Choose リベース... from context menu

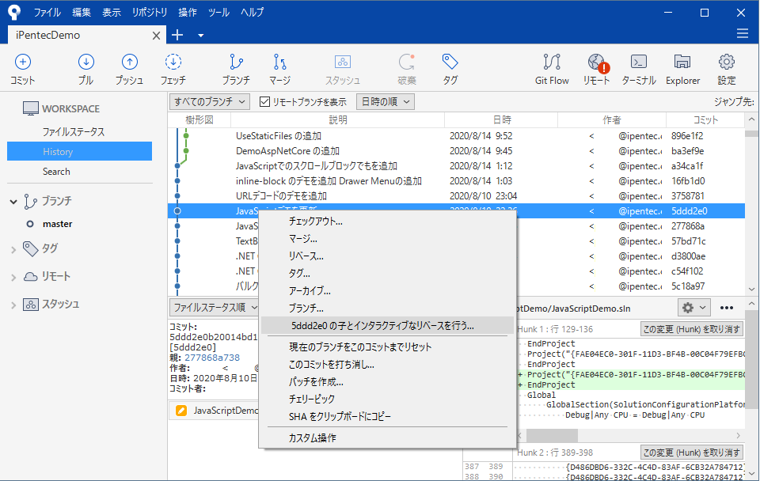coord(388,256)
